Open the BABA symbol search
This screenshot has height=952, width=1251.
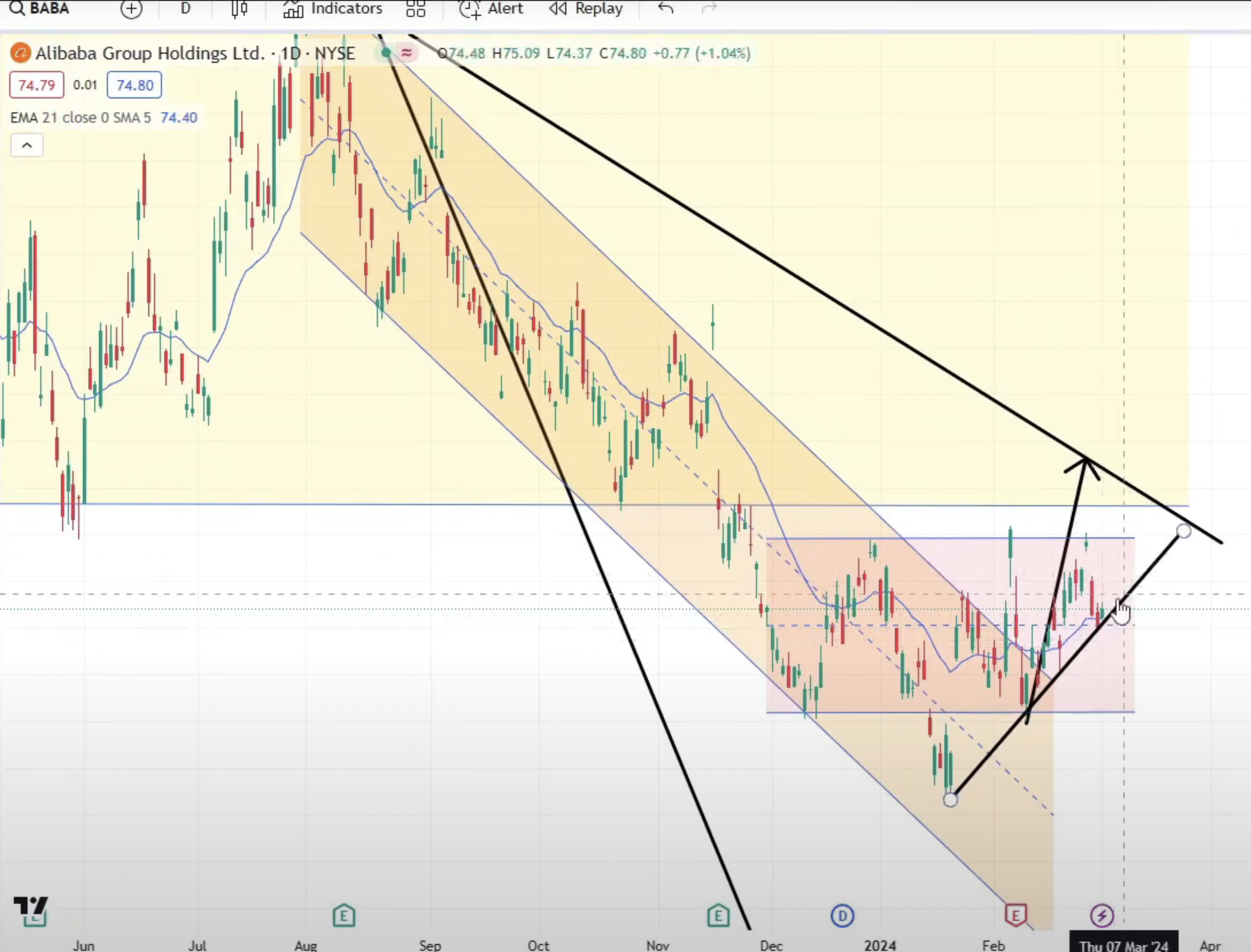(x=40, y=8)
